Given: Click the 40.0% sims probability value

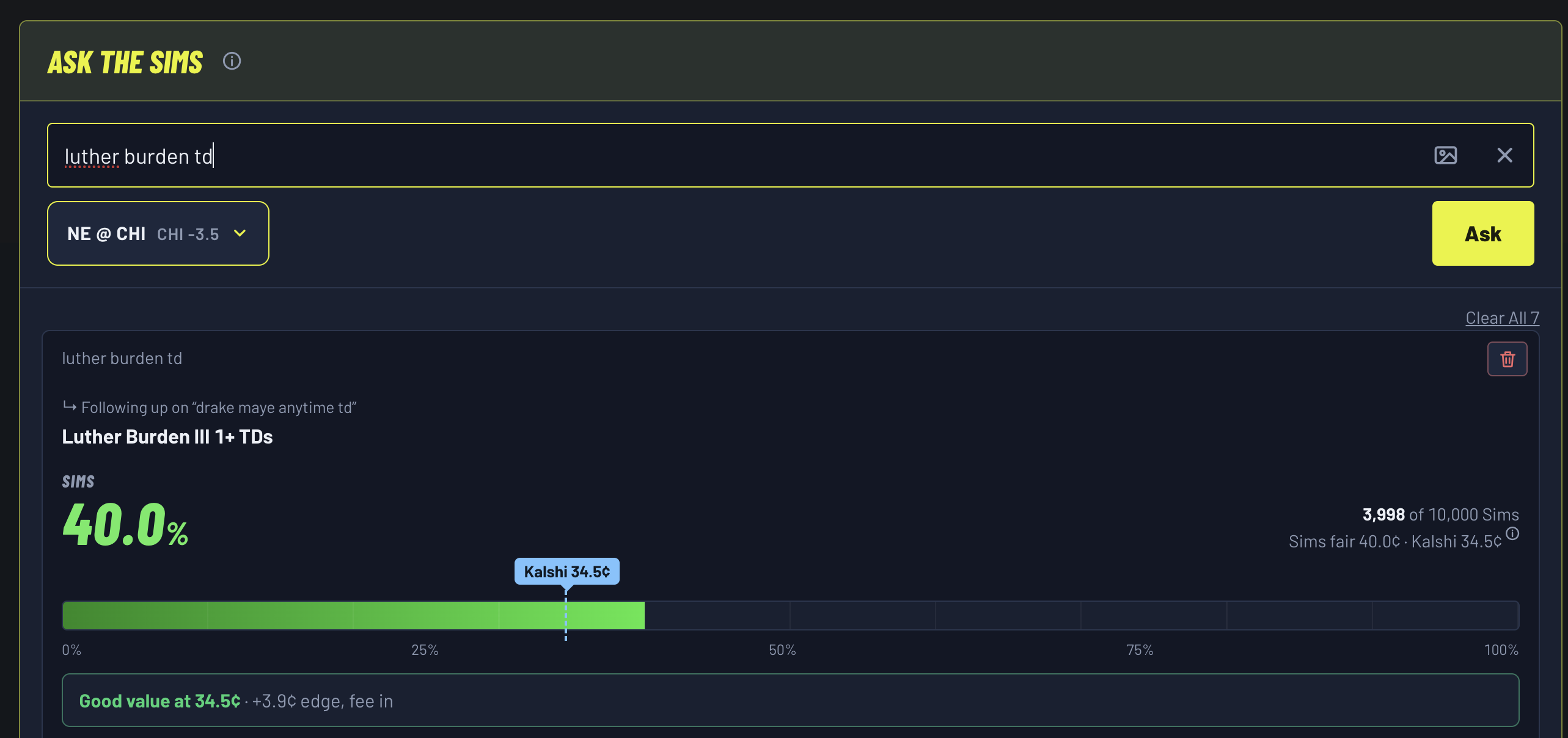Looking at the screenshot, I should click(125, 524).
